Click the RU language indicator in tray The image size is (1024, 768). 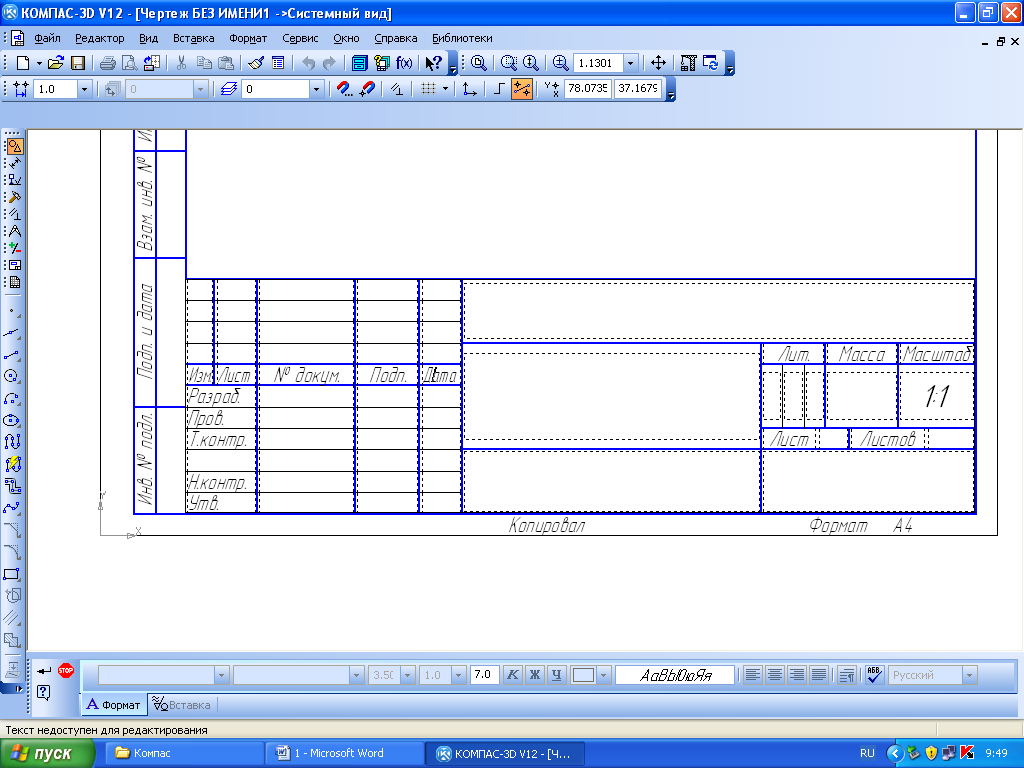tap(867, 754)
